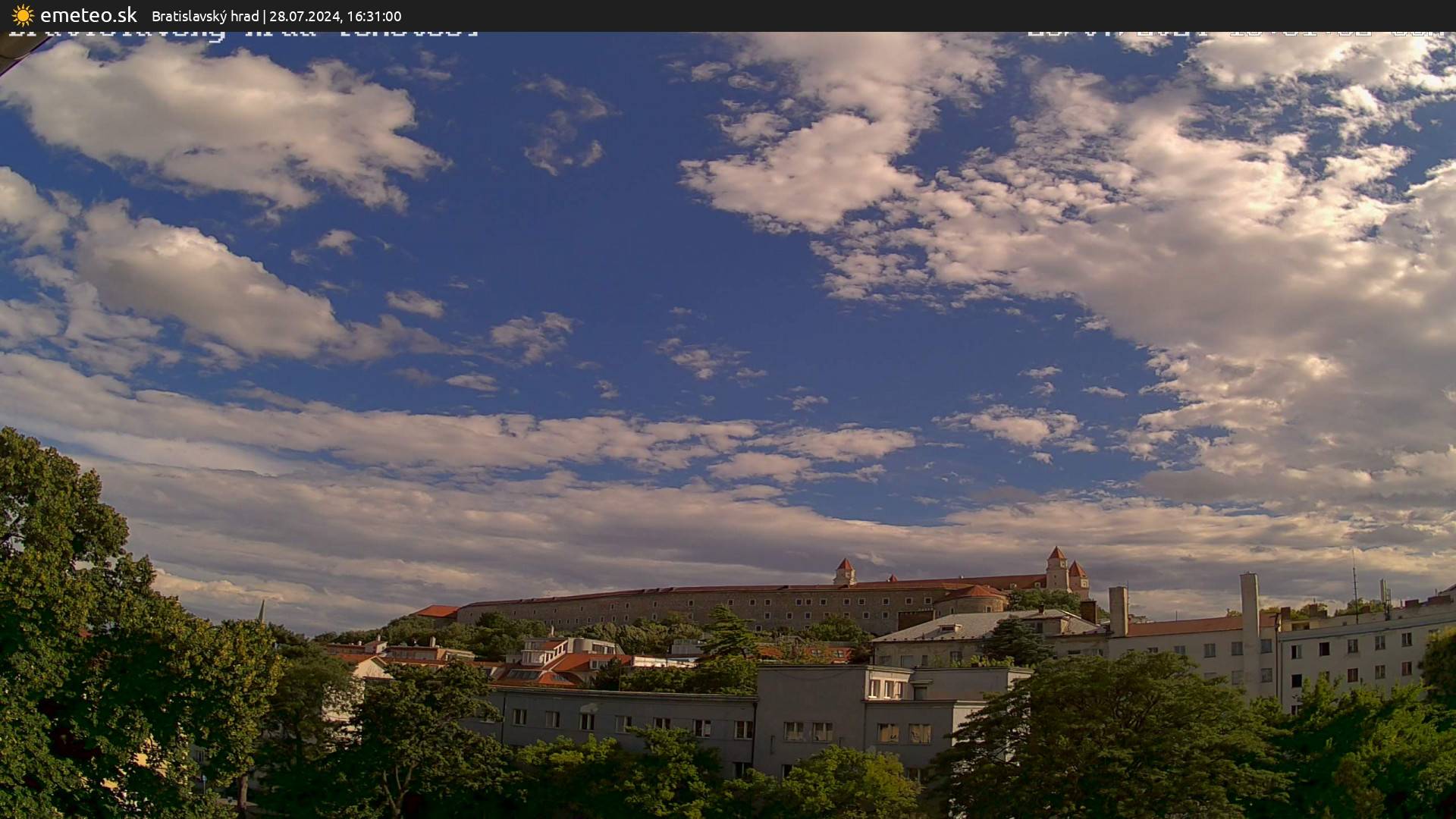Click the dark header bar empty area
Viewport: 1456px width, 819px height.
click(x=910, y=15)
